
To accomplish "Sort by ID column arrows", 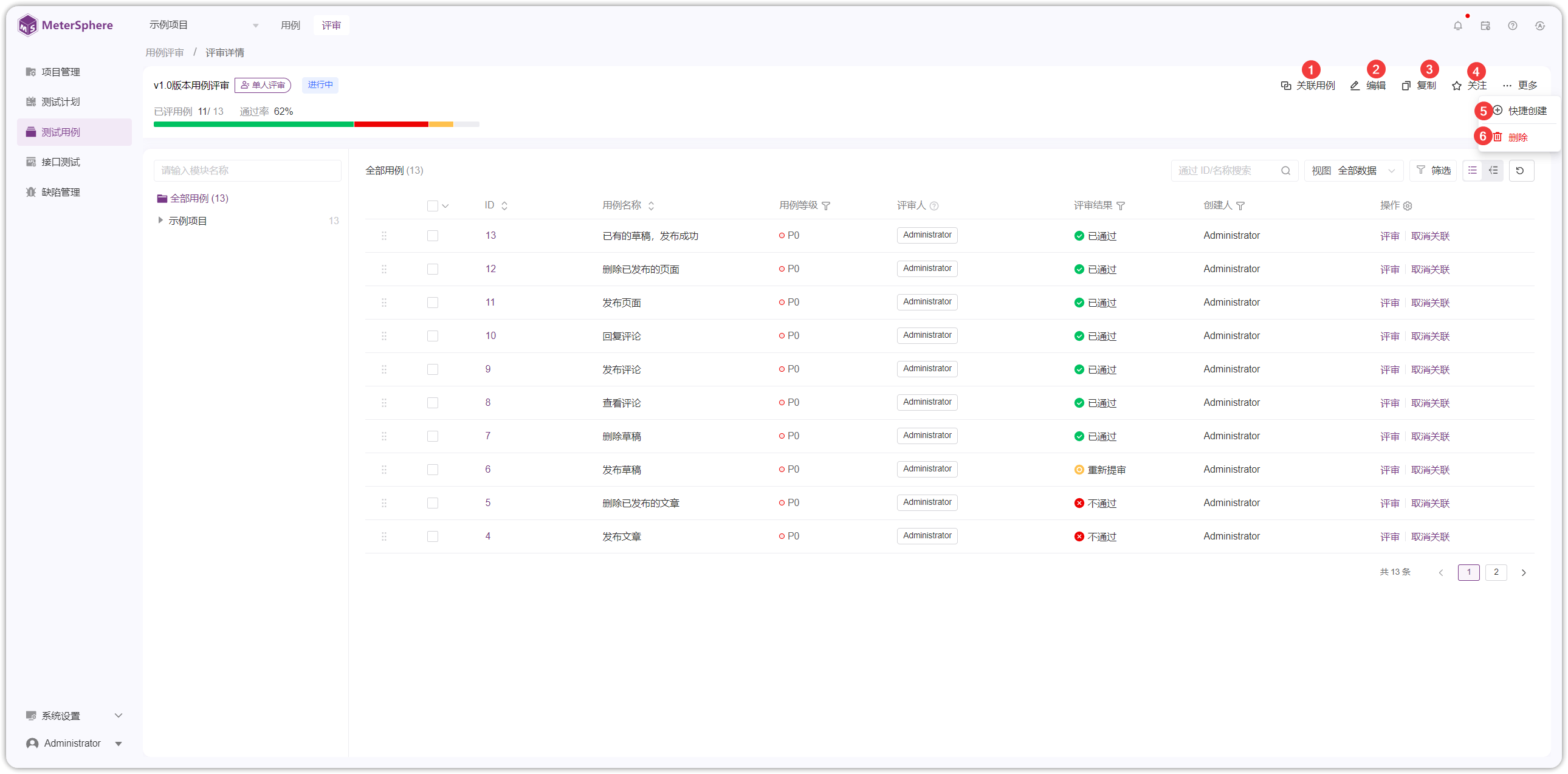I will [x=504, y=206].
